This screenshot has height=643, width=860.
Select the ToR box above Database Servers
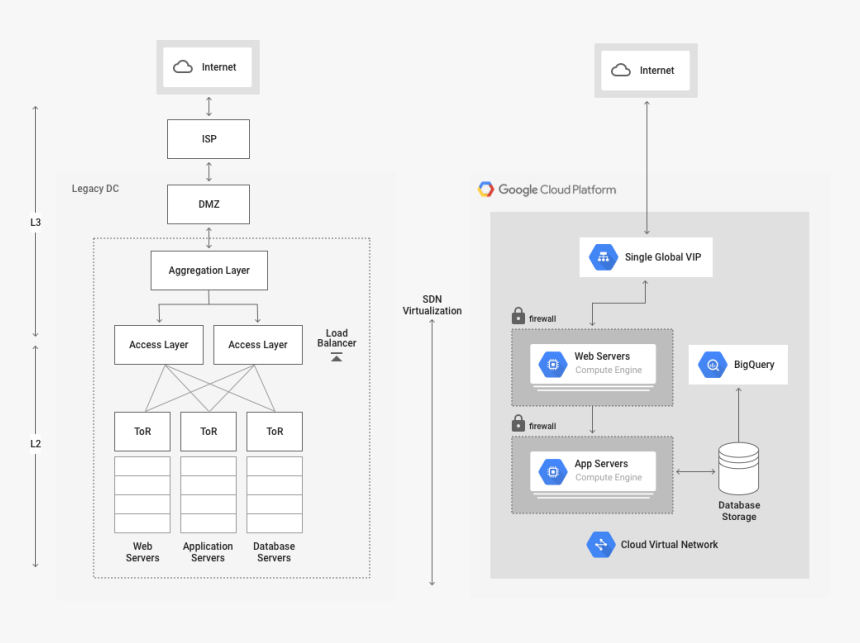pyautogui.click(x=275, y=431)
